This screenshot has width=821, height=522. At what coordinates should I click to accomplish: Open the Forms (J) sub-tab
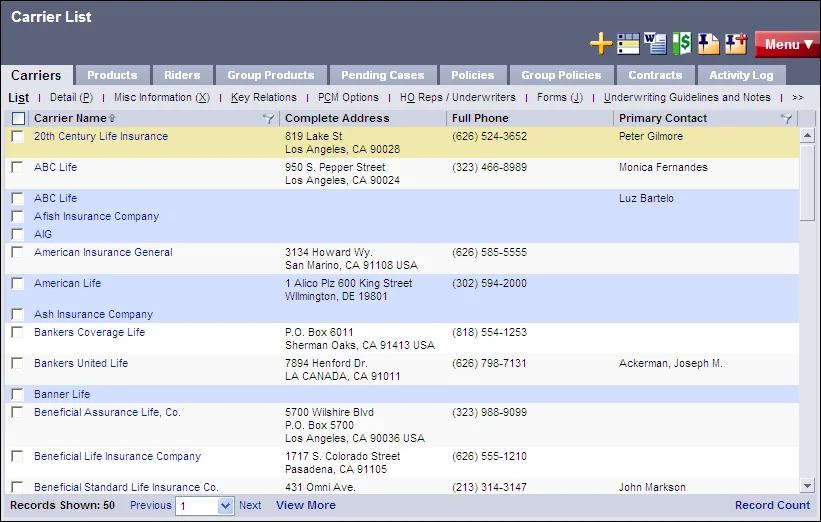[560, 97]
